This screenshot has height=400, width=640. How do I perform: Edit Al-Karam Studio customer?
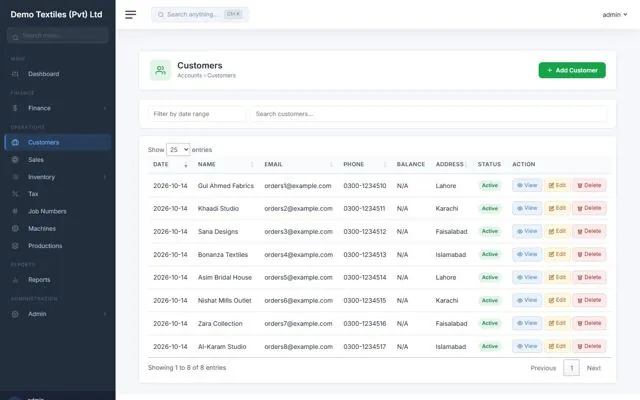coord(557,346)
